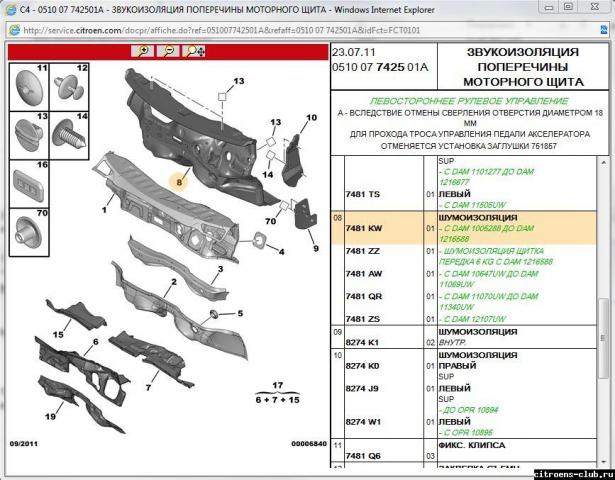Click ЛЕВОСТОРОННЕЕ РУЛЕВОЕ УПРАВЛЕНИЕ heading
The height and width of the screenshot is (480, 615).
click(x=469, y=101)
